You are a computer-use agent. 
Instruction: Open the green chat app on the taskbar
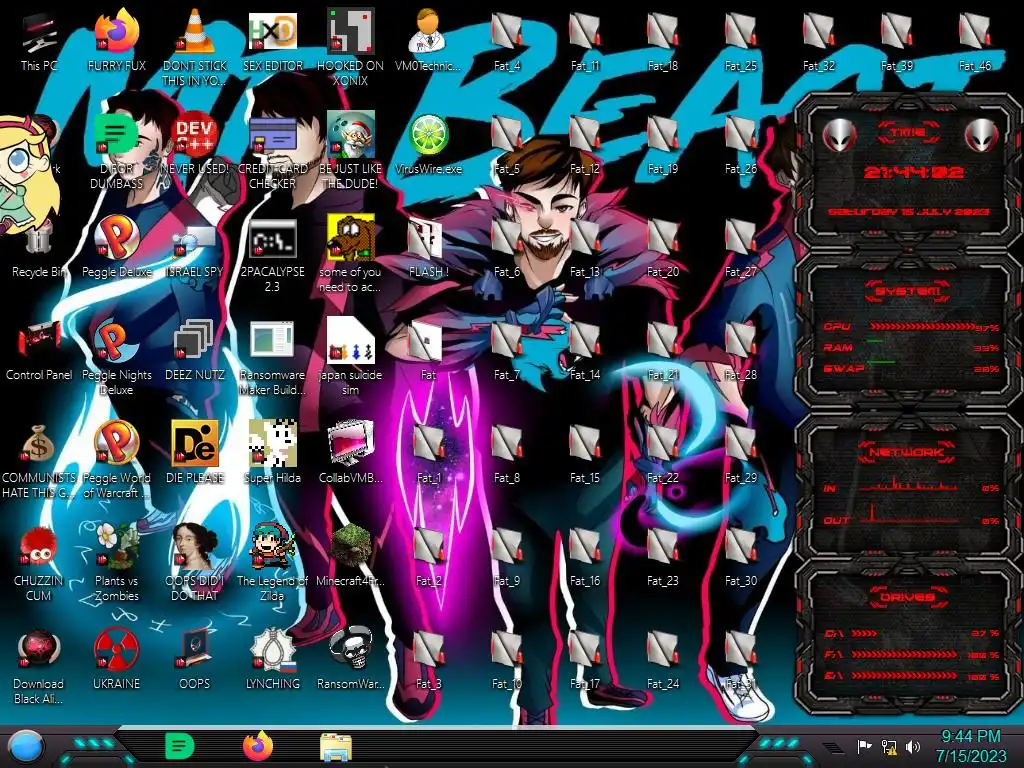point(180,746)
